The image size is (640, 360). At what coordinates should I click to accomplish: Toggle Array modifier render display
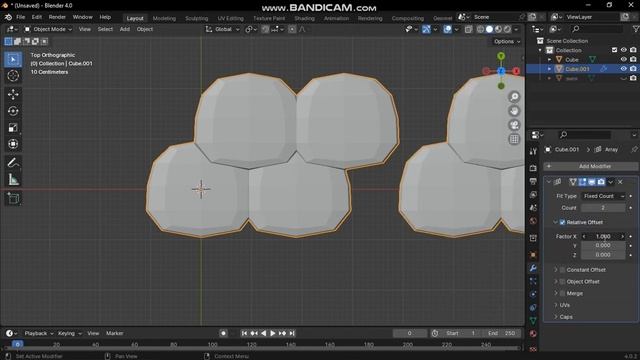[601, 182]
